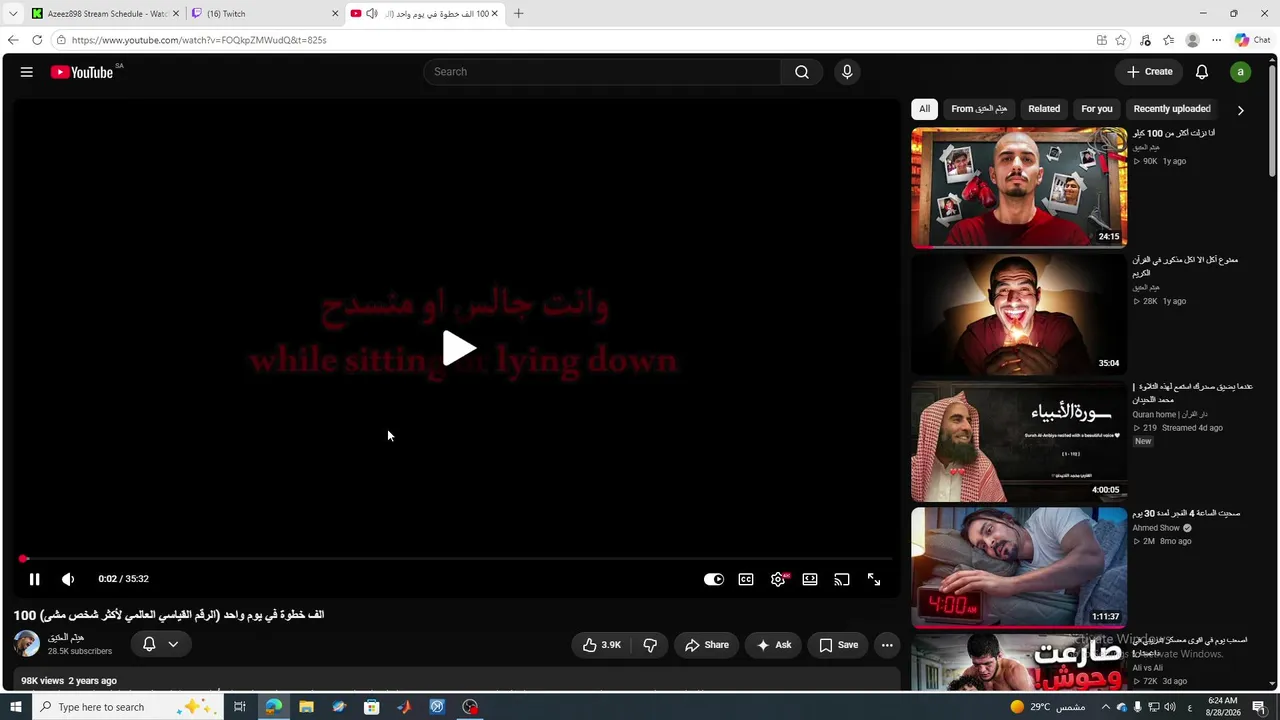Screen dimensions: 1280x720
Task: Select the From channel filter chip
Action: click(979, 109)
